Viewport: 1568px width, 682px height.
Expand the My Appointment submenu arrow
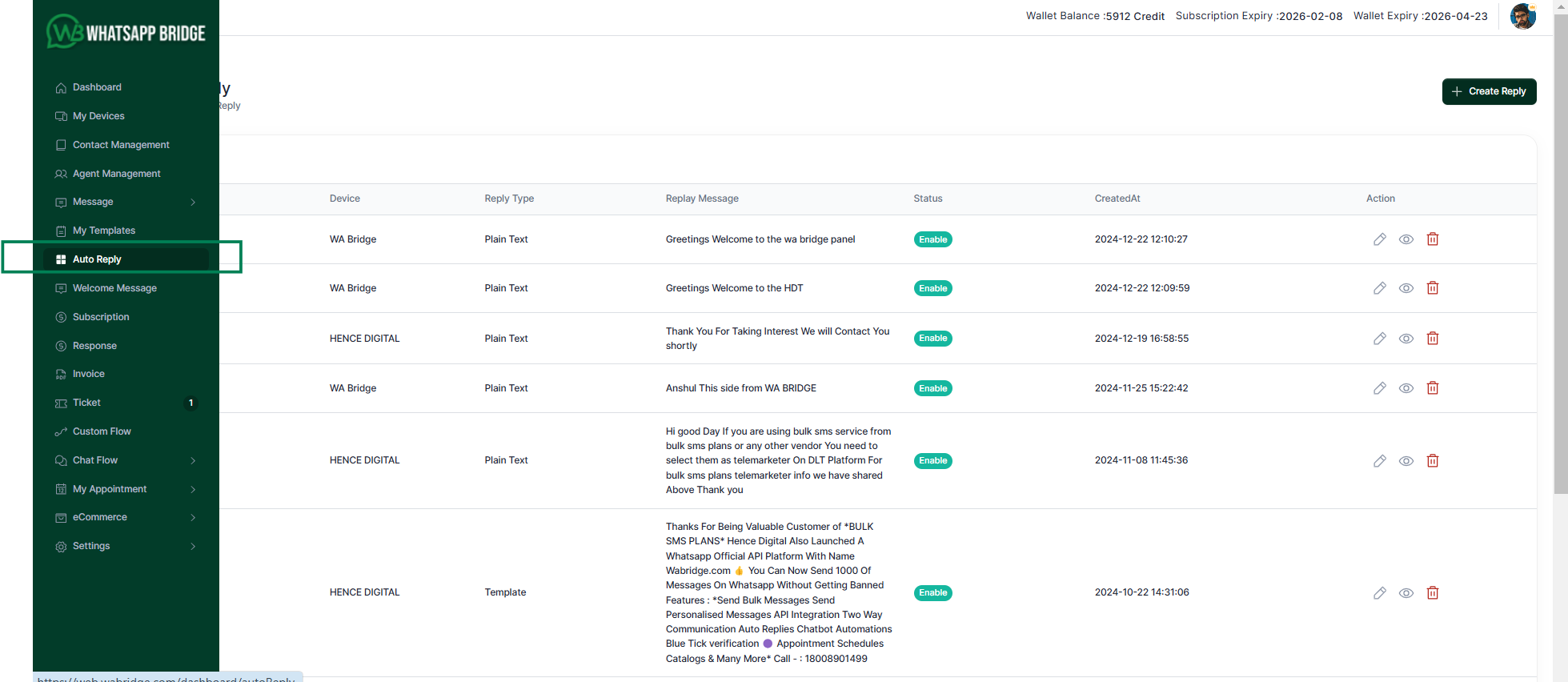(193, 489)
